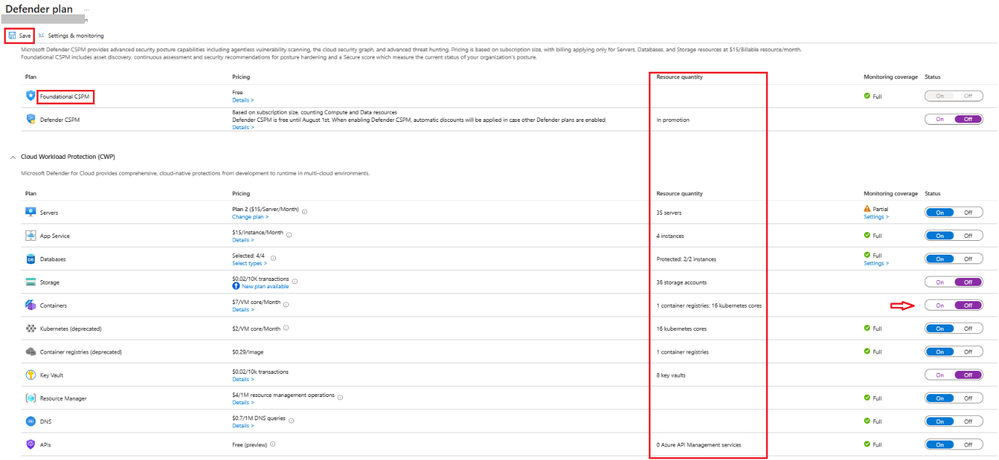Enable the Storage plan status switch
The width and height of the screenshot is (999, 460).
[x=953, y=282]
